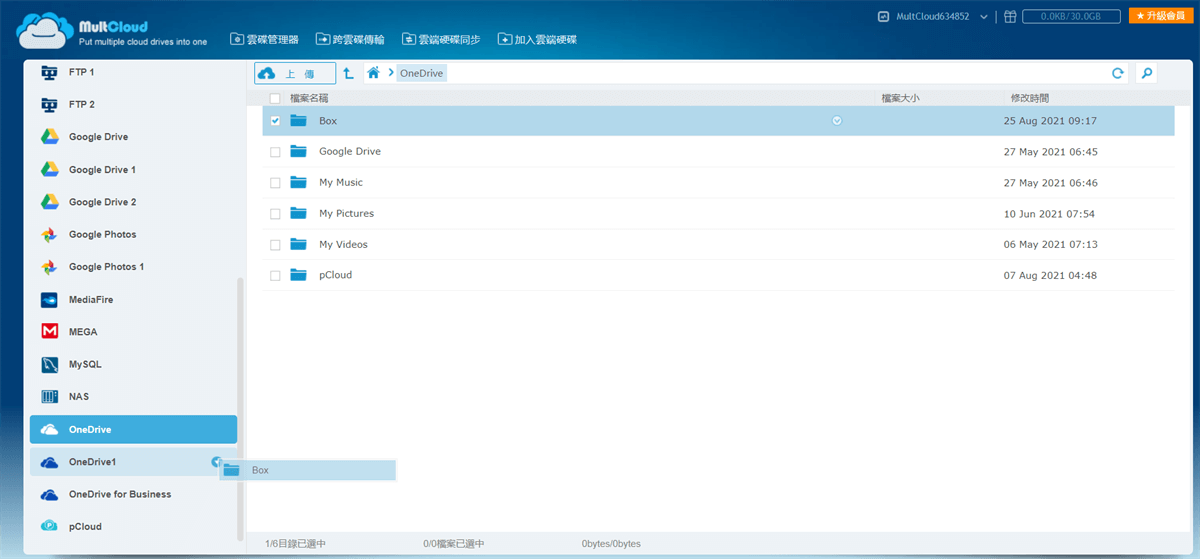Click the OneDrive for Business icon

coord(49,494)
